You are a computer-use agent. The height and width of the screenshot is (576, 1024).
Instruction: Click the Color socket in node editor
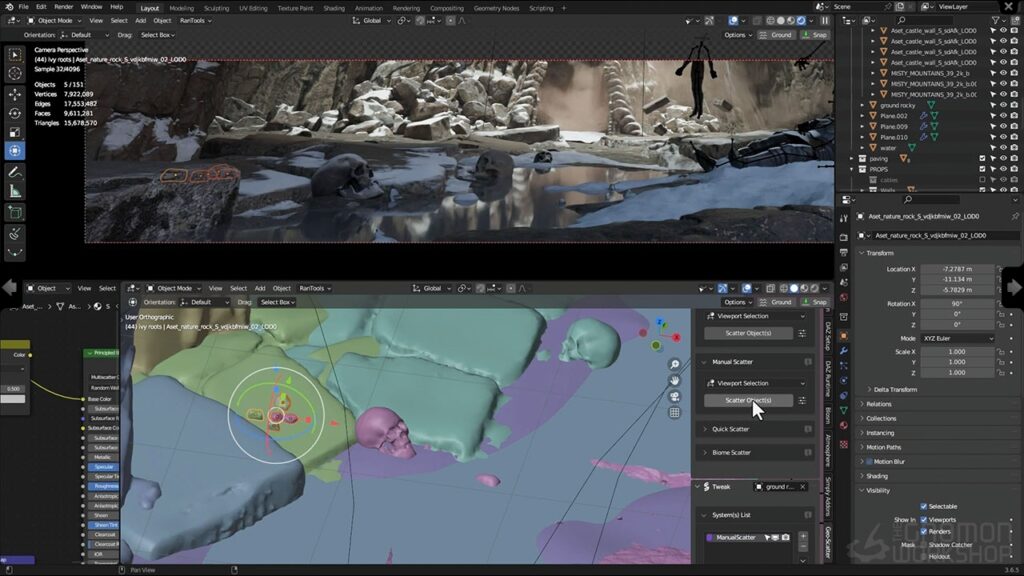pyautogui.click(x=30, y=355)
